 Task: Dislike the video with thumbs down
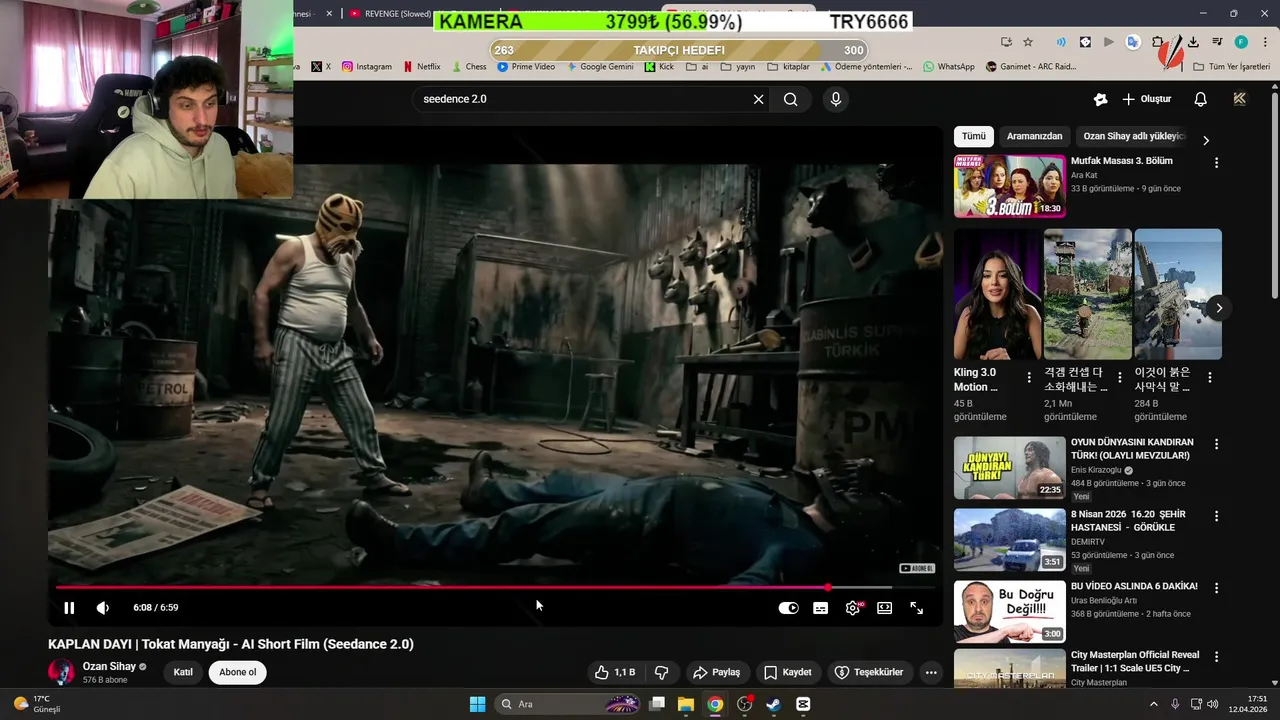tap(661, 672)
